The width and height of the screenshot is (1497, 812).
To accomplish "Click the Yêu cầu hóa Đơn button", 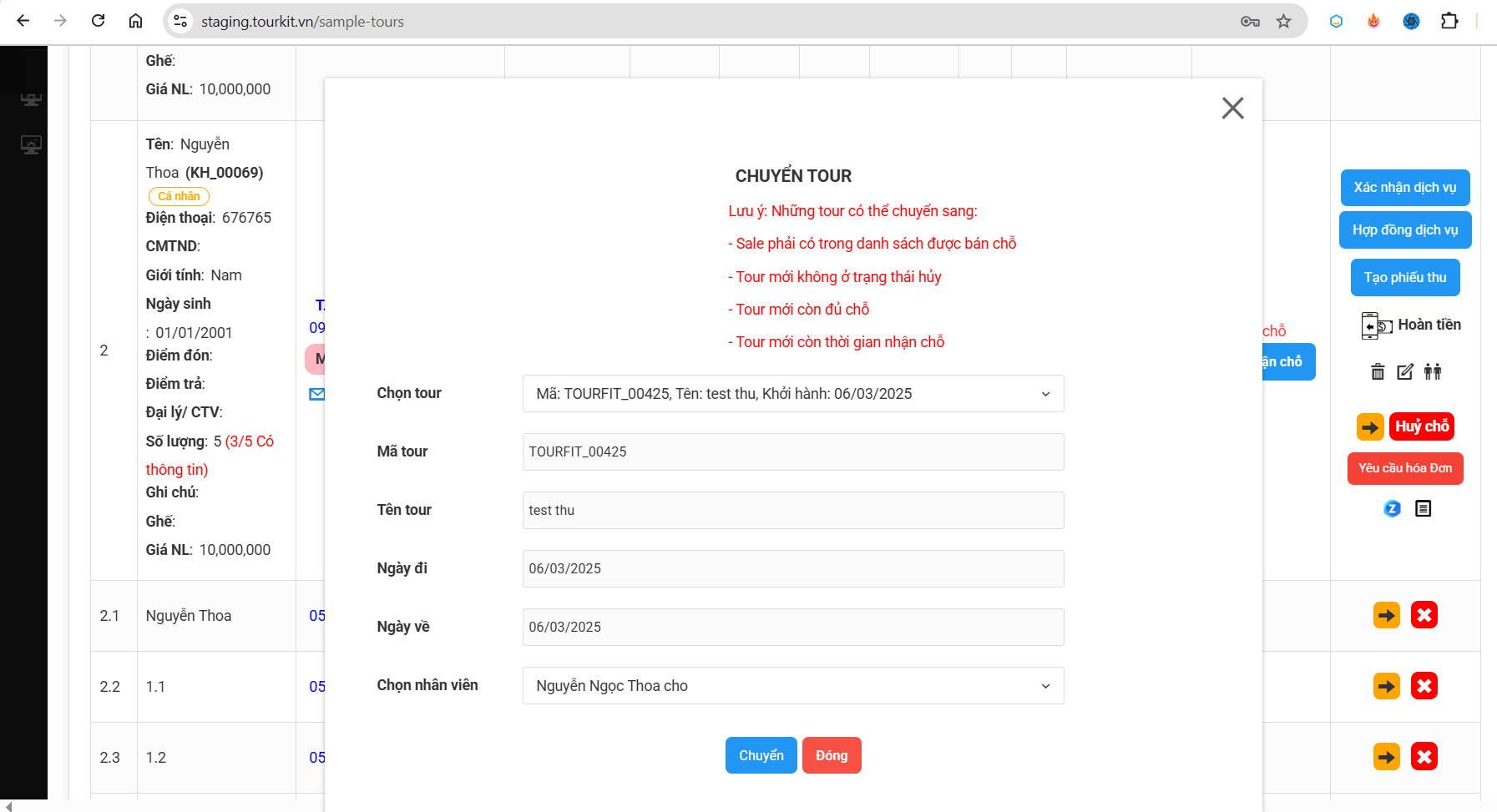I will (x=1404, y=468).
